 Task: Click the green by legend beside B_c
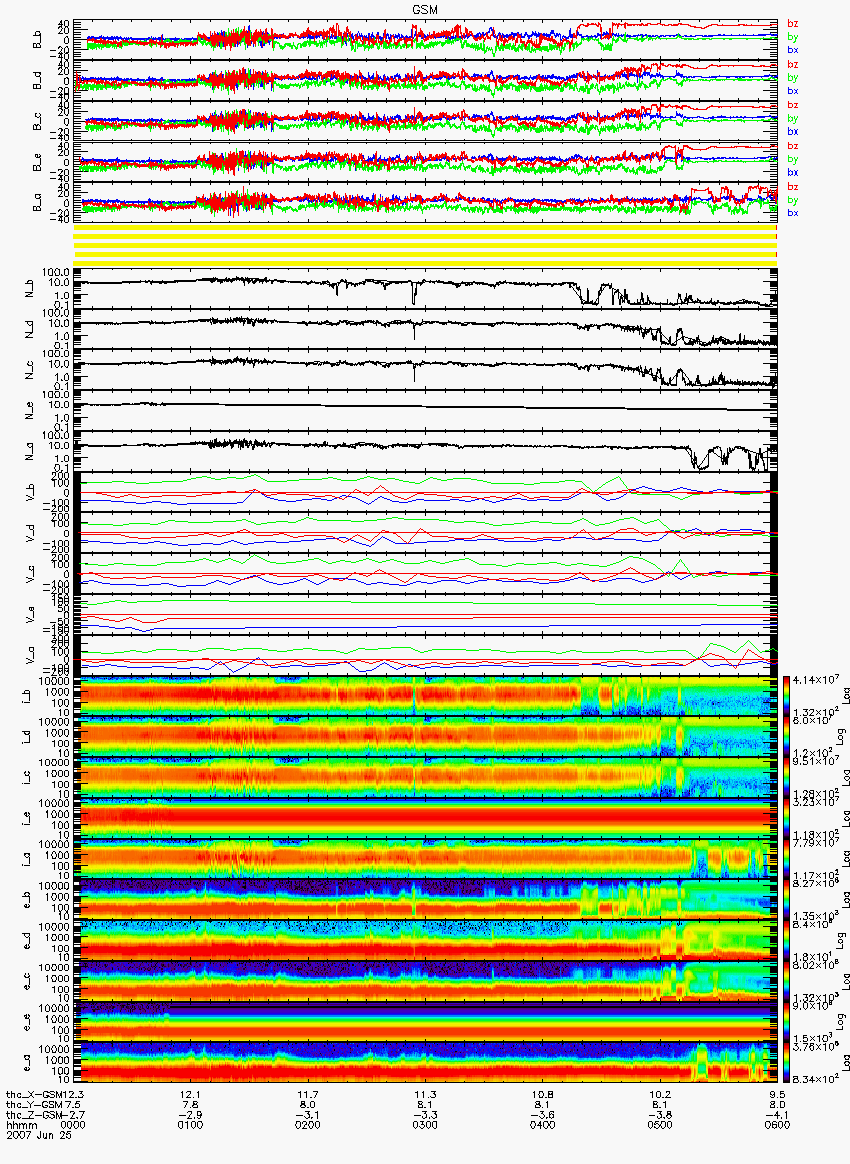click(x=792, y=119)
